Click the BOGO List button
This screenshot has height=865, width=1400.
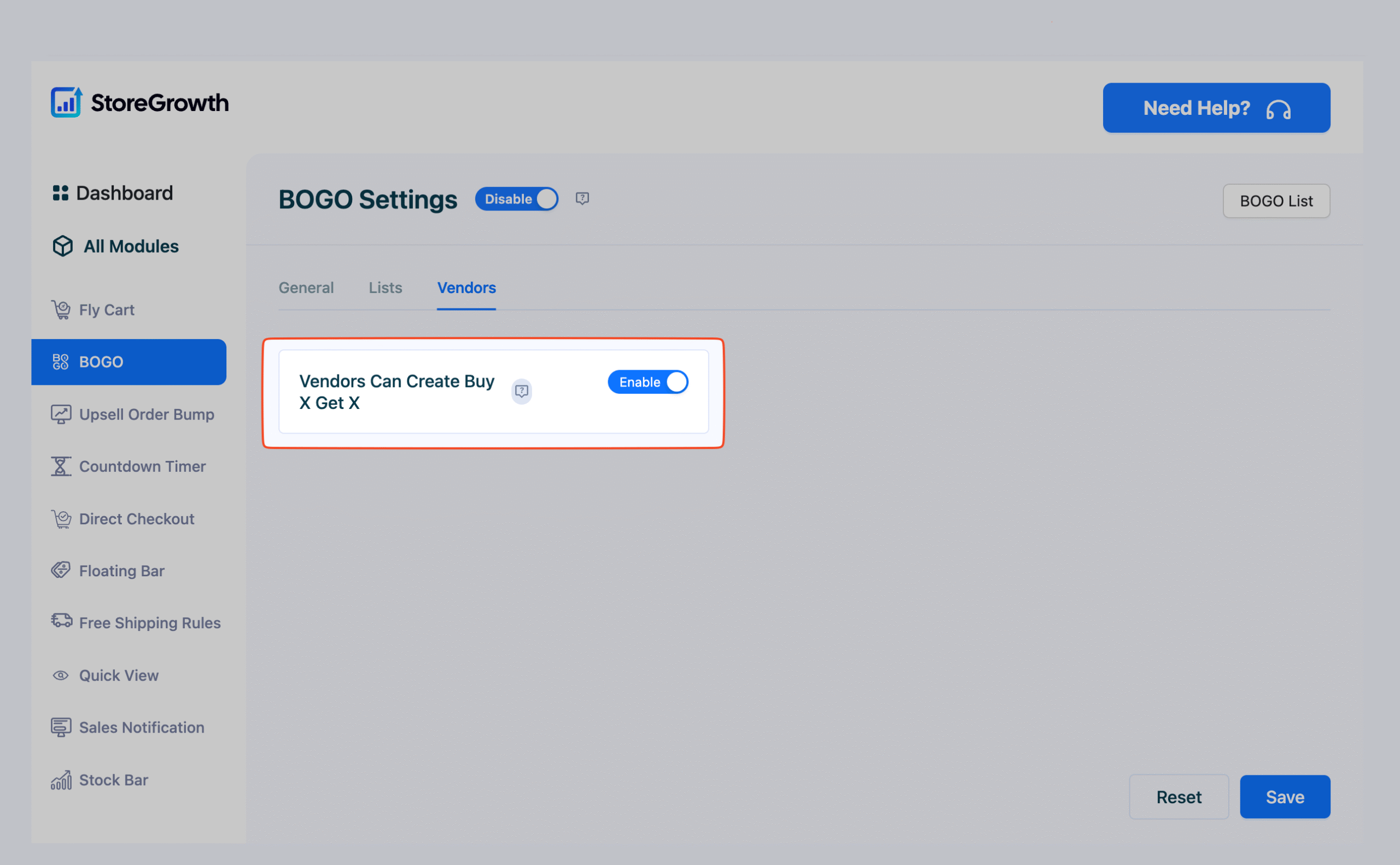point(1276,201)
